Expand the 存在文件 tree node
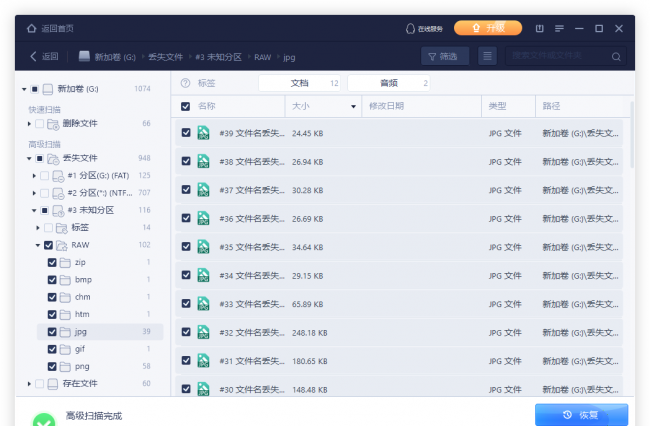The width and height of the screenshot is (650, 426). pos(29,384)
